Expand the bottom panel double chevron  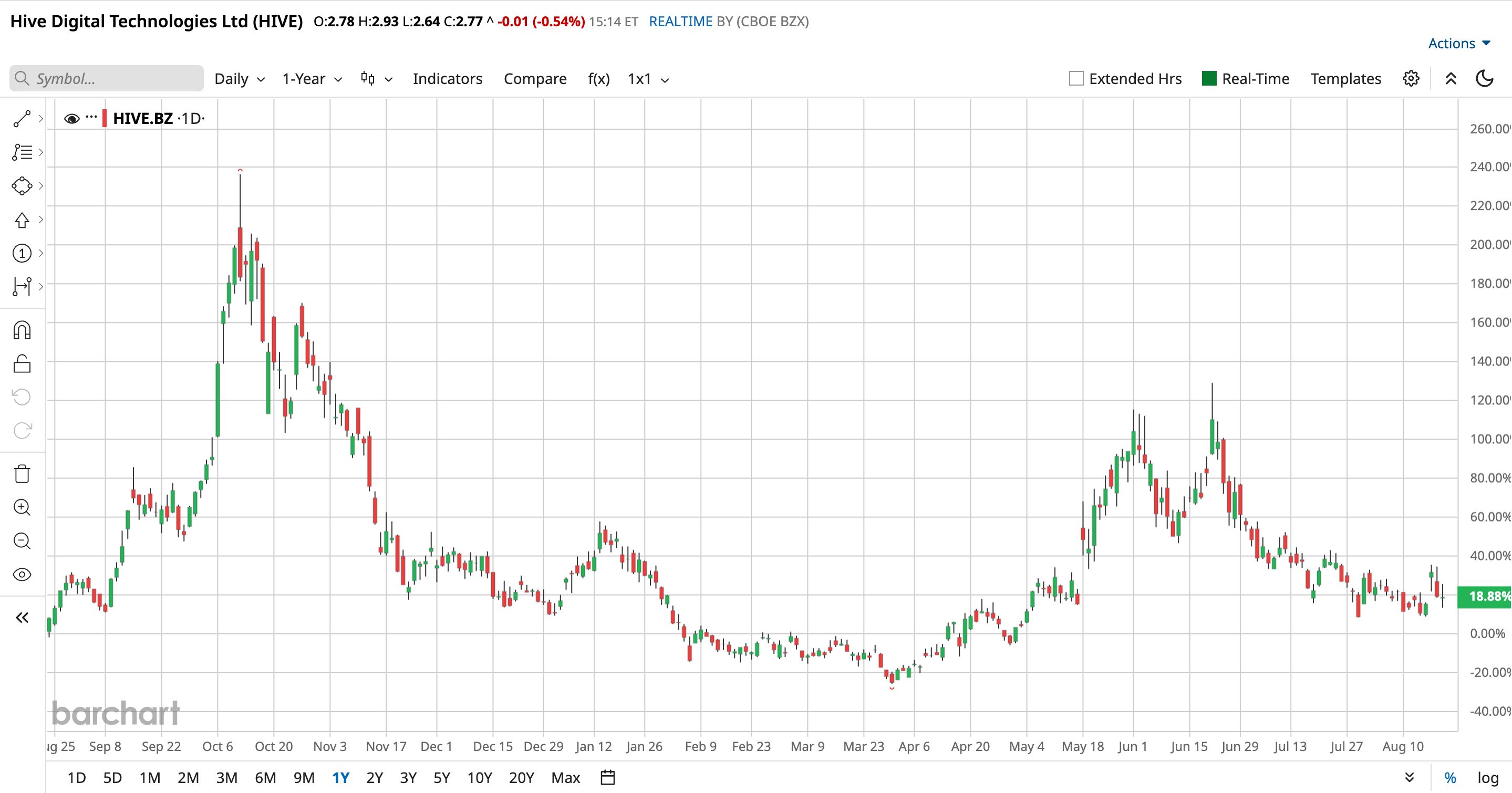tap(1409, 778)
